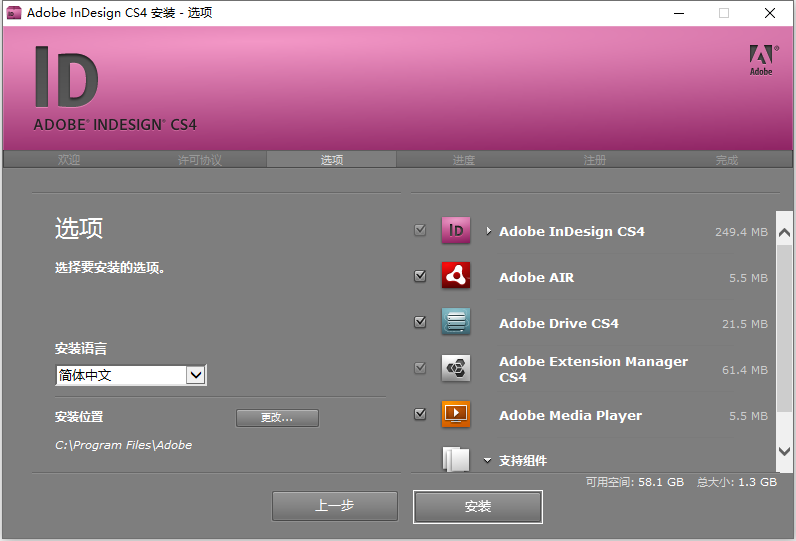Viewport: 796px width, 541px height.
Task: Uncheck the Adobe Media Player checkbox
Action: coord(420,414)
